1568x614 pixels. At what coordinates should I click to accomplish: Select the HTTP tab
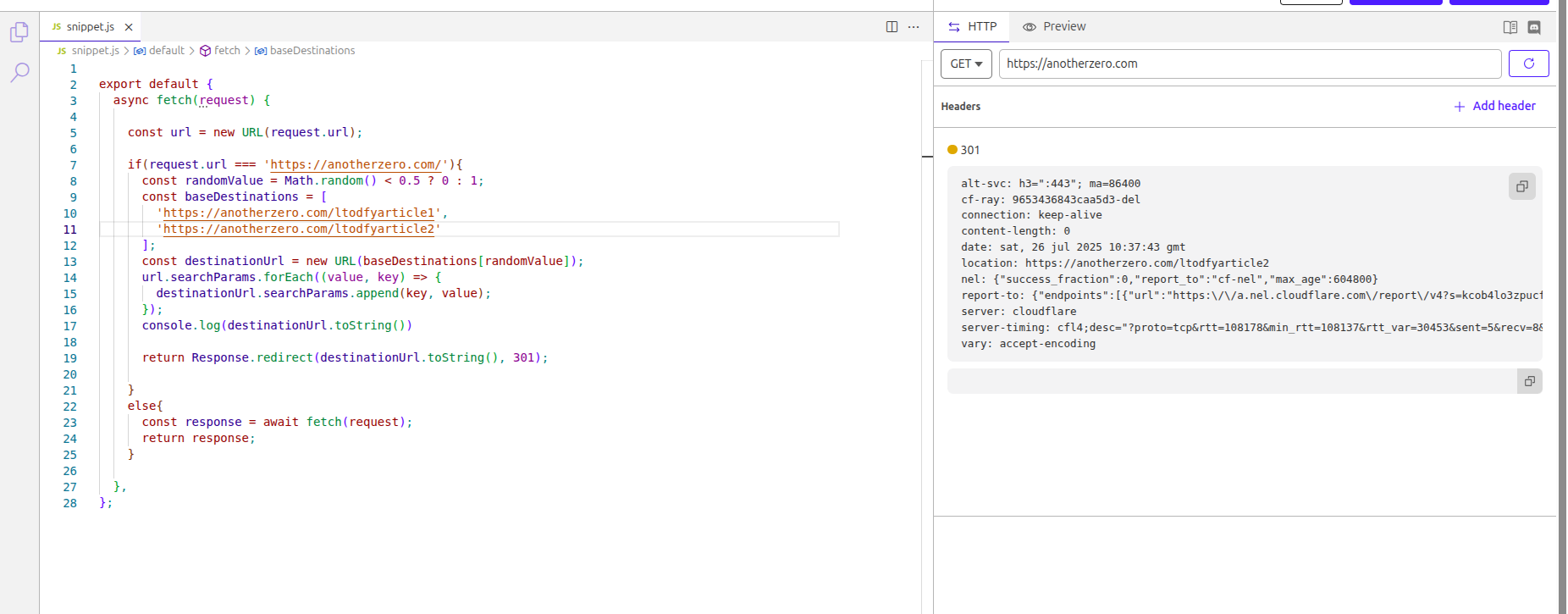(972, 27)
